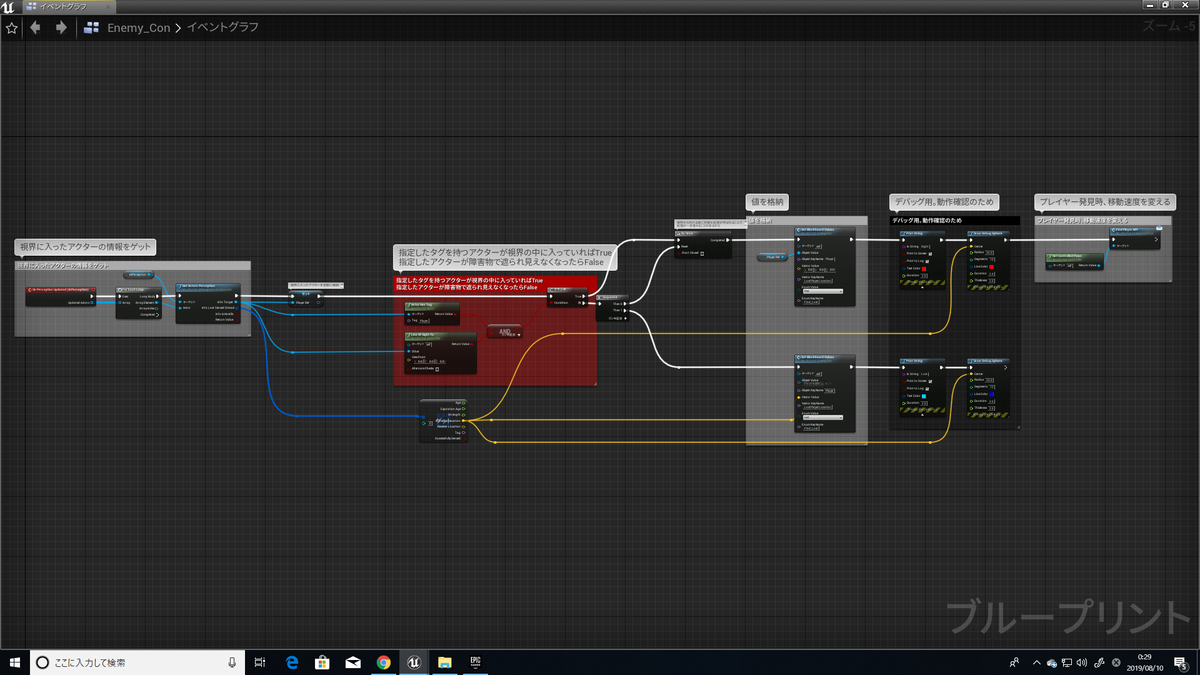Image resolution: width=1200 pixels, height=675 pixels.
Task: Open the Mail app from the taskbar
Action: tap(353, 662)
